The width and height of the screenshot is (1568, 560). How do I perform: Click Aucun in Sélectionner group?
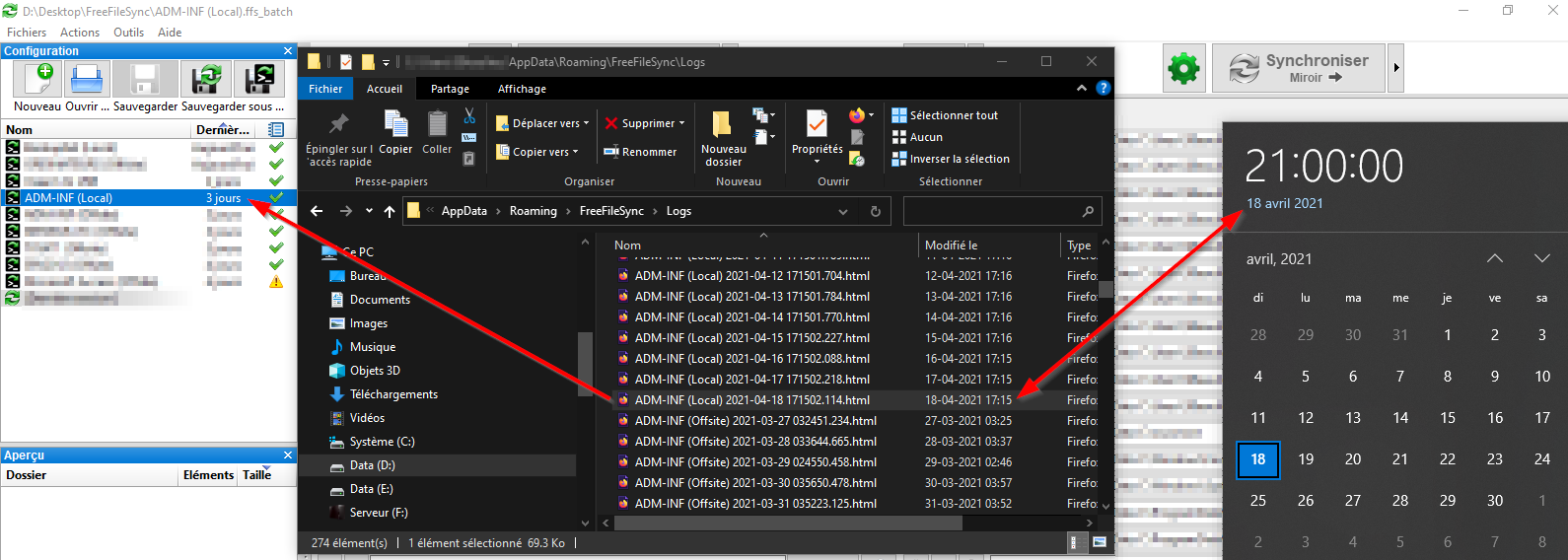tap(917, 137)
